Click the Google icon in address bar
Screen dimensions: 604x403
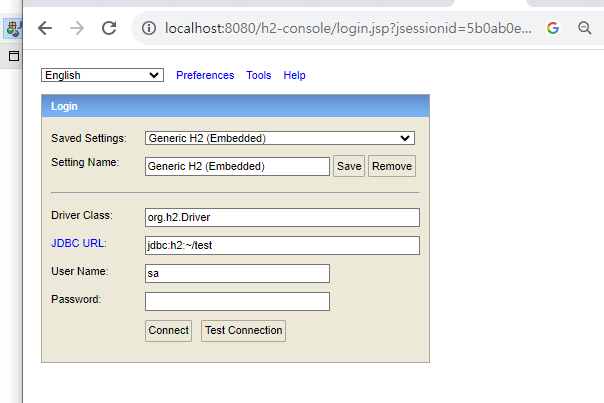tap(553, 28)
